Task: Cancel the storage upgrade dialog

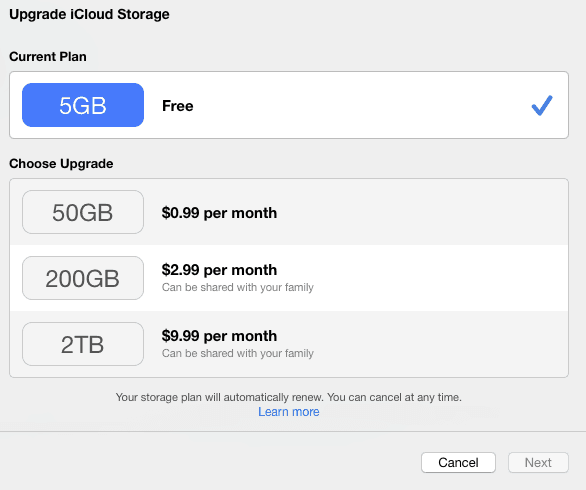Action: point(458,462)
